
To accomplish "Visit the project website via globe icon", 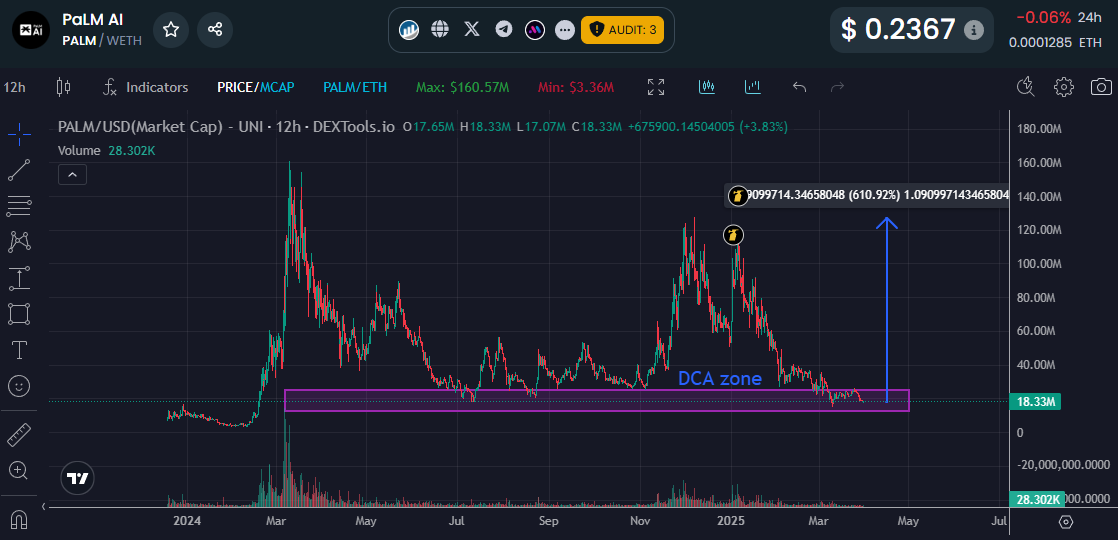I will [x=440, y=29].
